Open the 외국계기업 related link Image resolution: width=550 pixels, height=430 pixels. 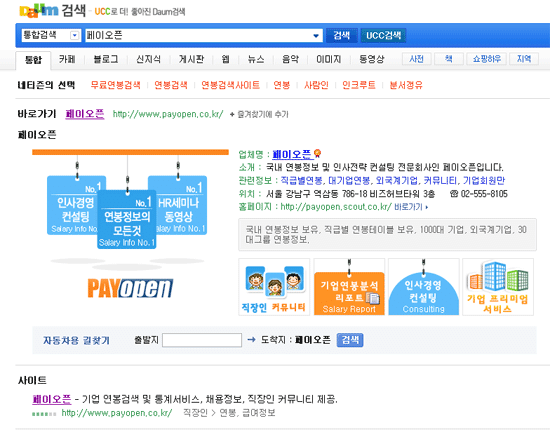coord(397,181)
